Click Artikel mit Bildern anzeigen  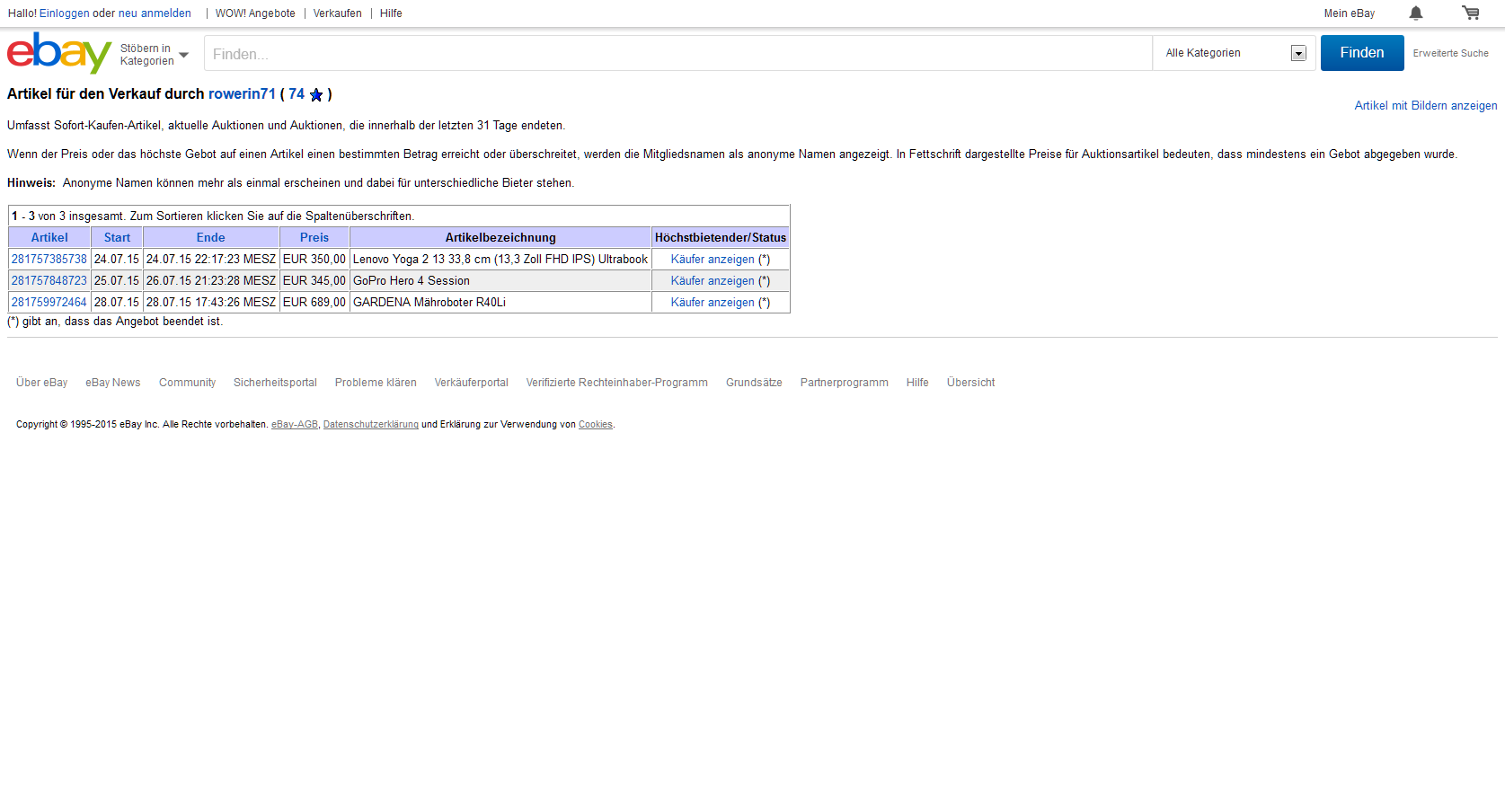pos(1426,105)
